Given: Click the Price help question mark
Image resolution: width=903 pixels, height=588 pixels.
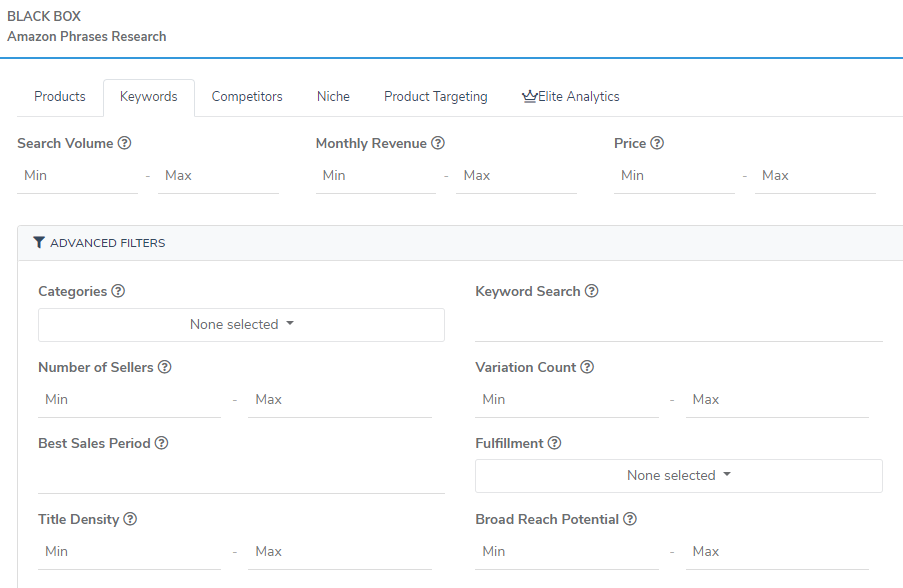Looking at the screenshot, I should (x=657, y=143).
